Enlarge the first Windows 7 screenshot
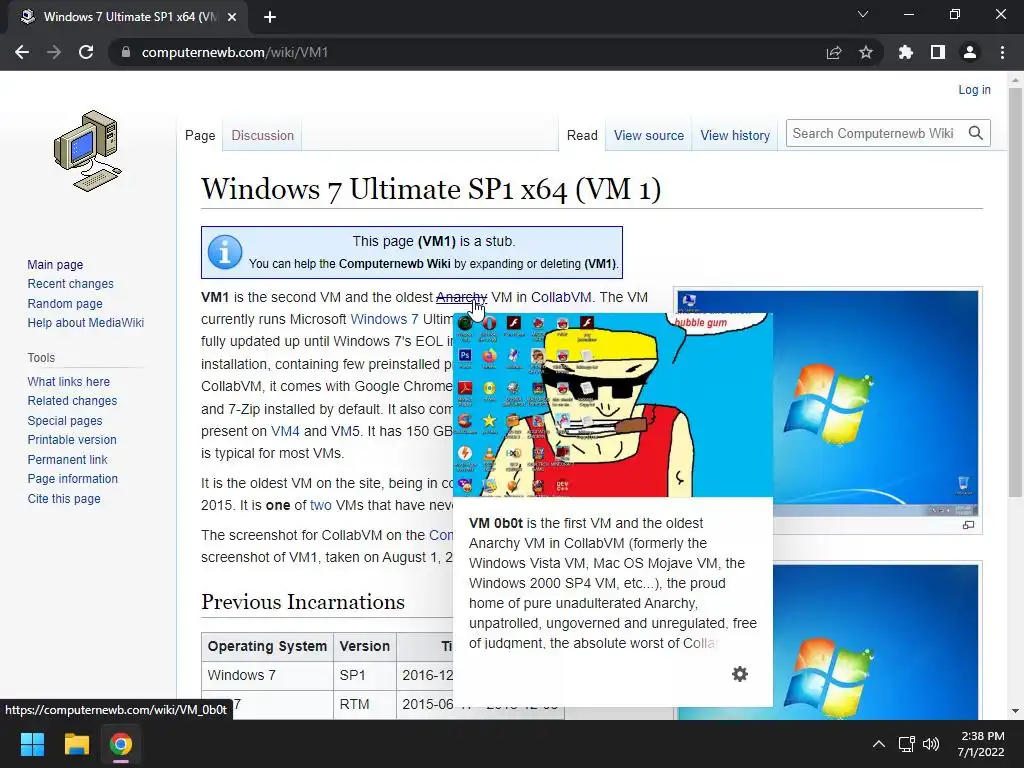The height and width of the screenshot is (768, 1024). (968, 525)
